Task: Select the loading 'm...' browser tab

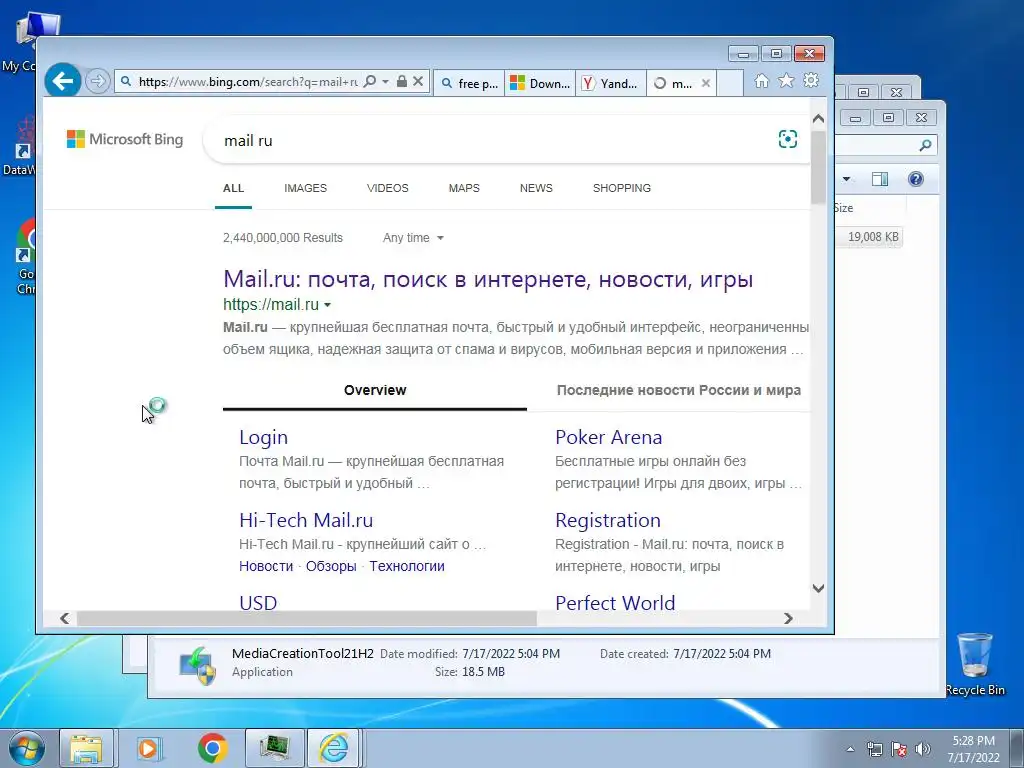Action: 674,83
